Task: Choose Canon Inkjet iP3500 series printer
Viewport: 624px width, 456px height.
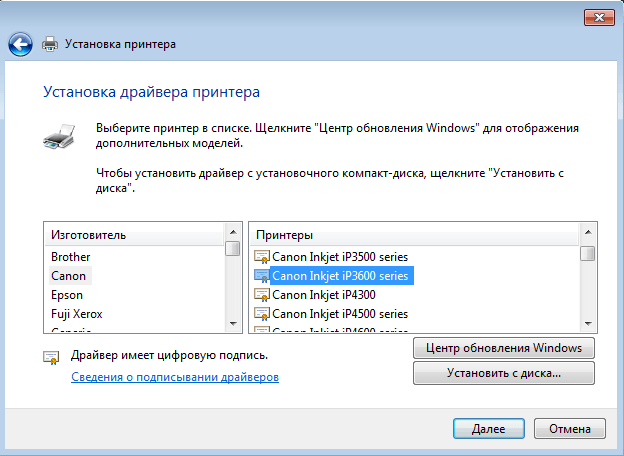Action: point(340,257)
